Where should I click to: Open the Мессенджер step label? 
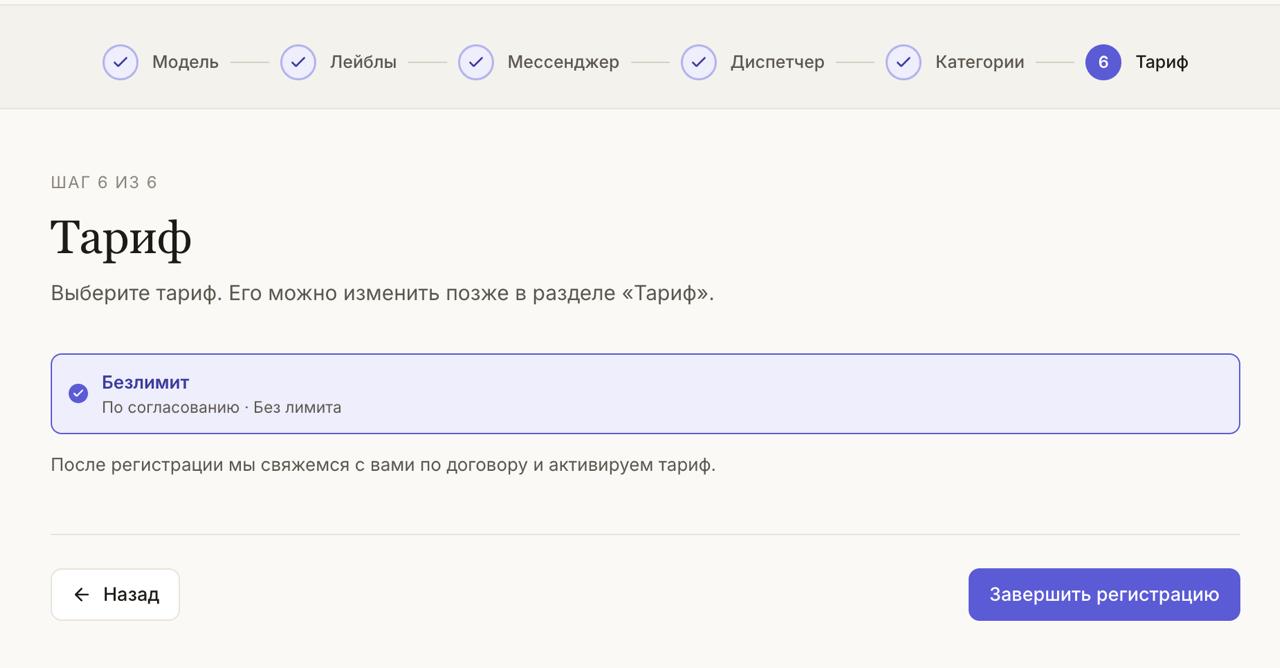click(x=563, y=62)
